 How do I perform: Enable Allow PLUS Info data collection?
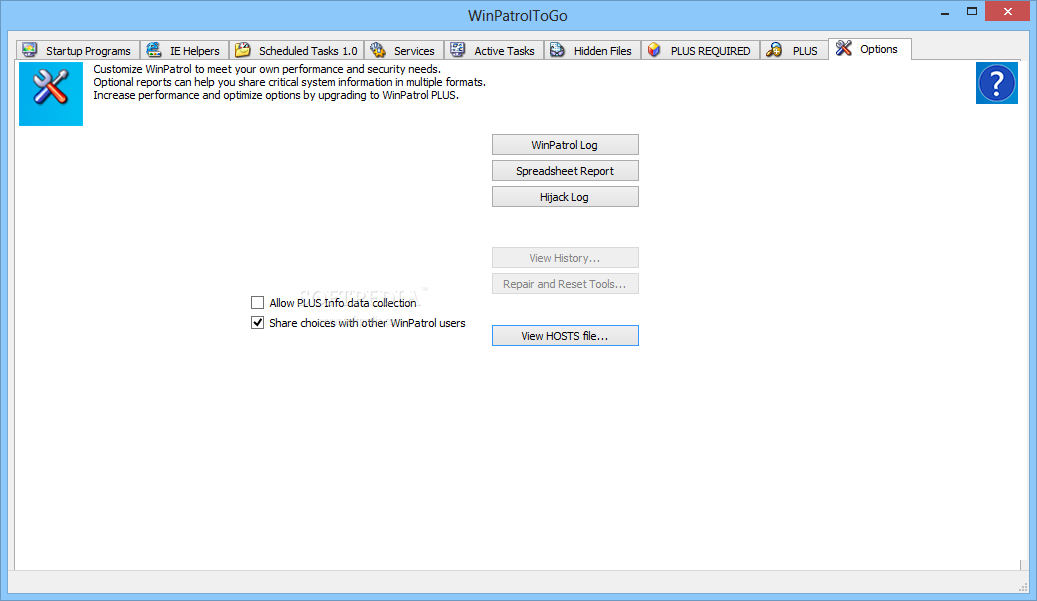[x=257, y=303]
